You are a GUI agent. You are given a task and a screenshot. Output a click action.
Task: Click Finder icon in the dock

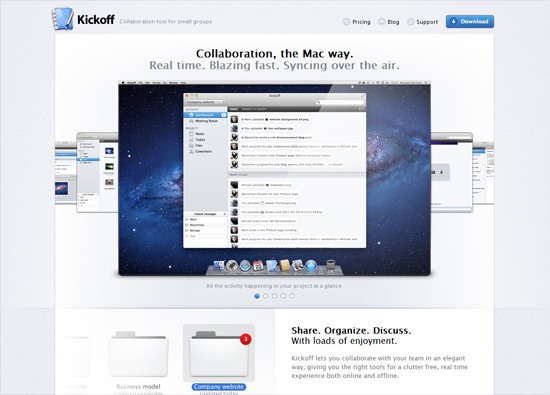click(219, 266)
